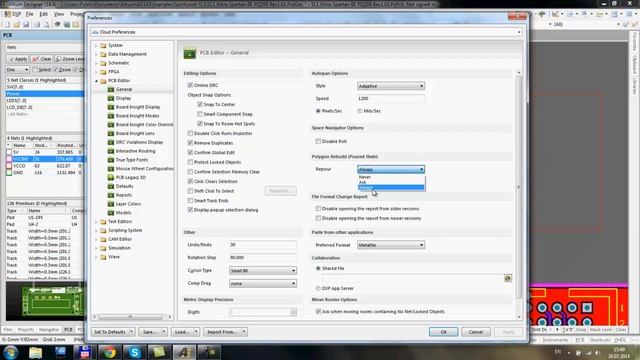Screen dimensions: 640x360
Task: Click Undo/Redo value field
Action: coord(263,245)
